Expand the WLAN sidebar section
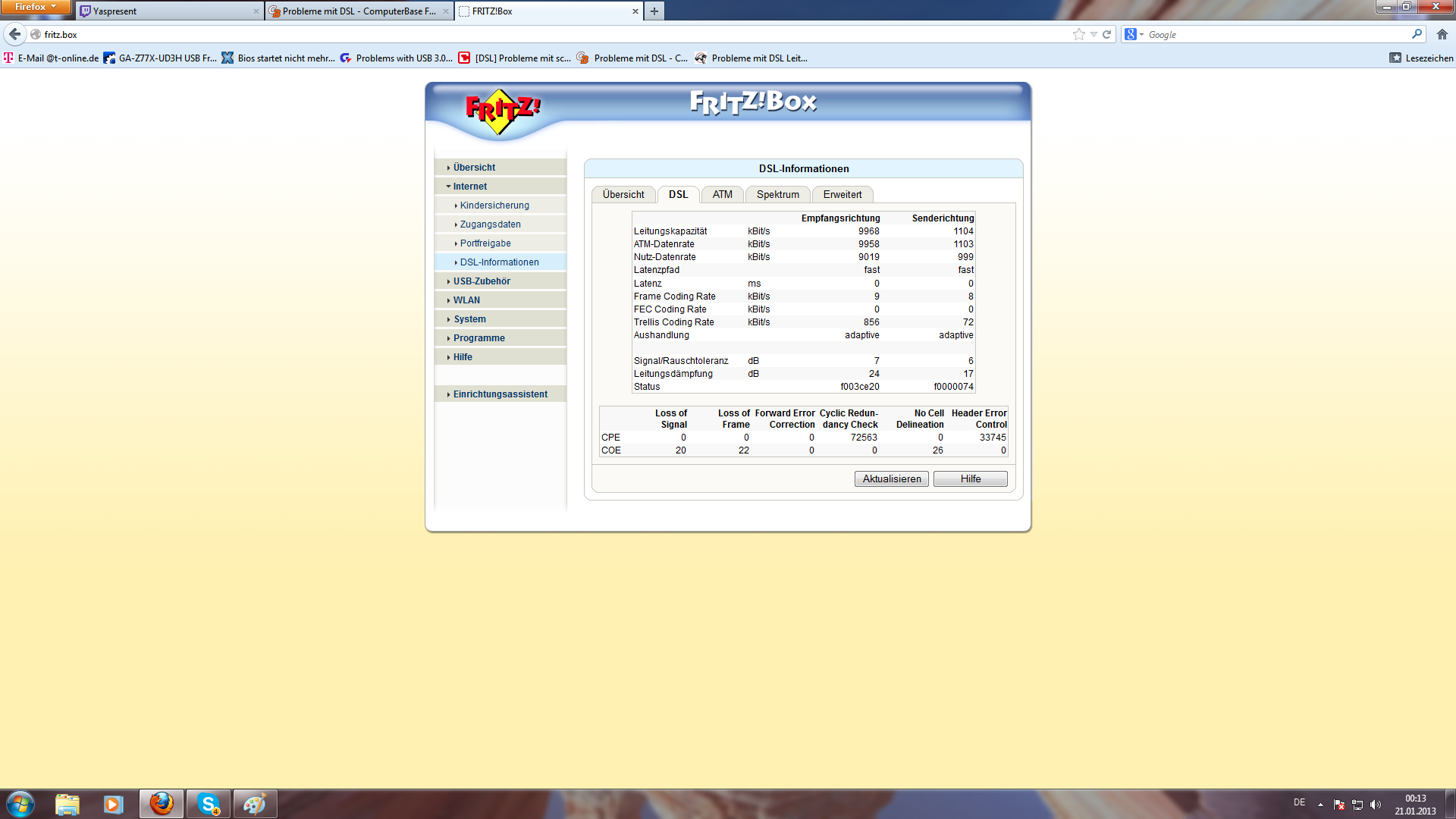The image size is (1456, 819). pos(466,300)
